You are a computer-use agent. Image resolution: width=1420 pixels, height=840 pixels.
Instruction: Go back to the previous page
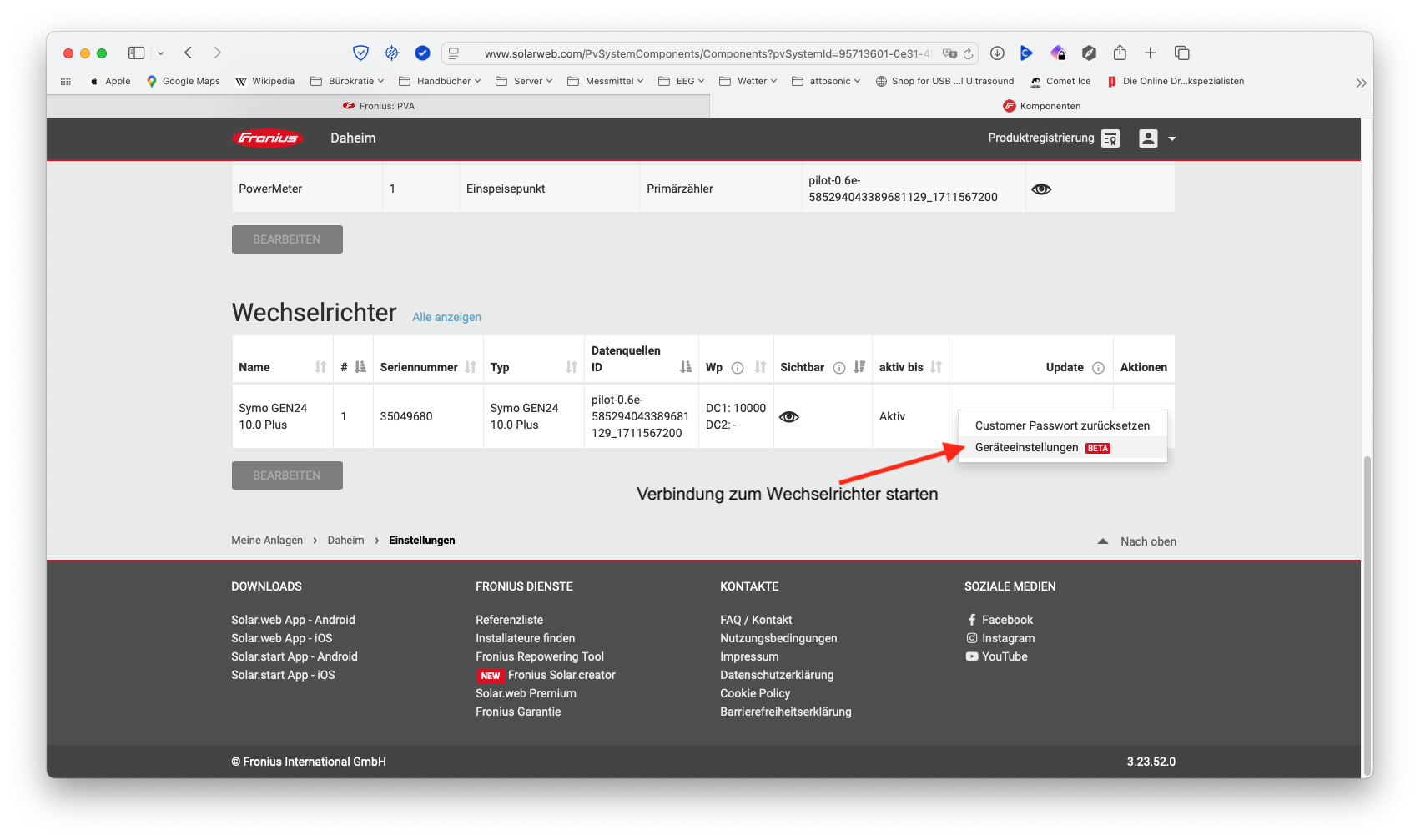[189, 53]
